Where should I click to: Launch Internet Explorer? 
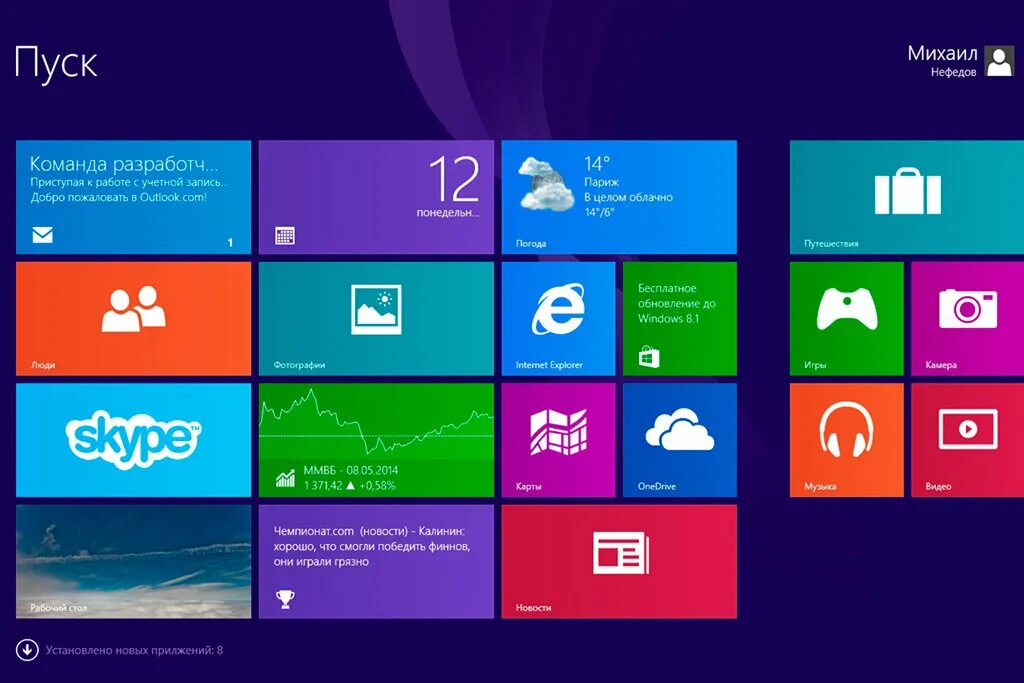tap(558, 318)
